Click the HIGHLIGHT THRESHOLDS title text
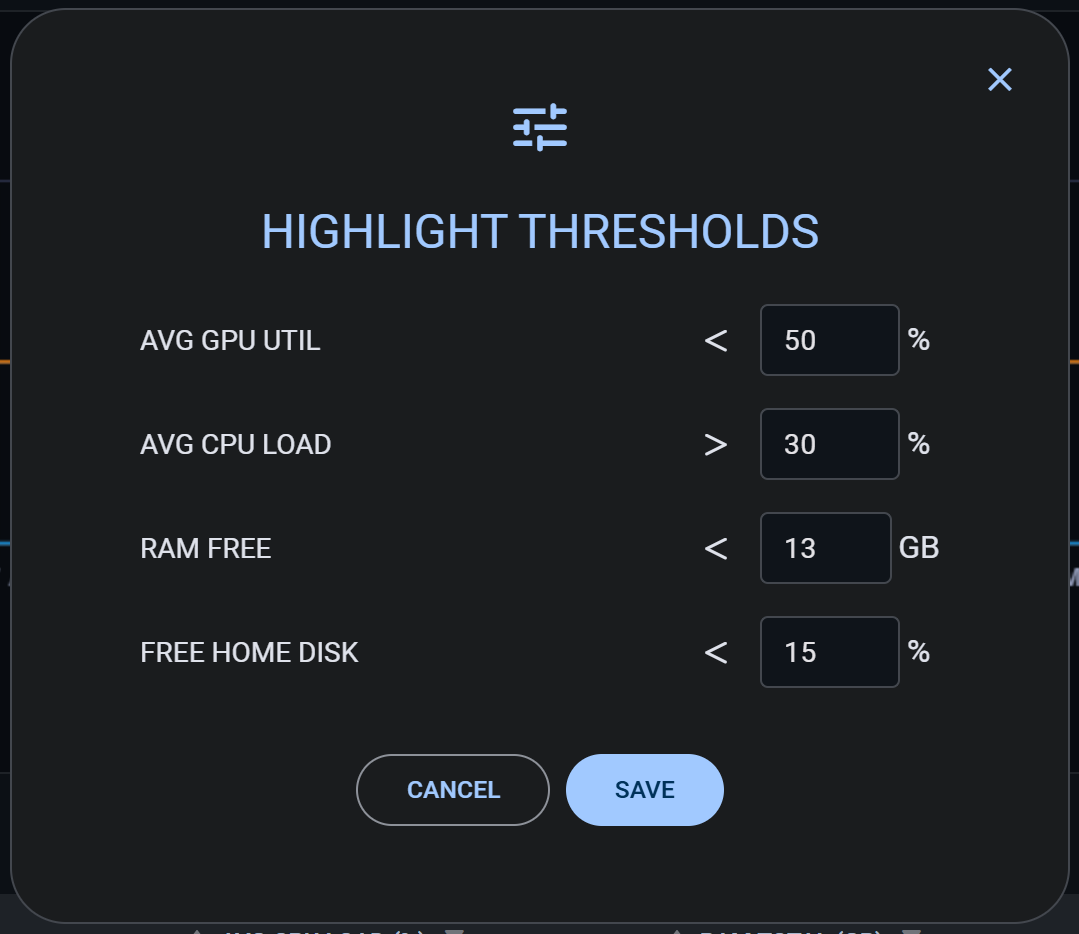The image size is (1079, 934). click(x=539, y=231)
